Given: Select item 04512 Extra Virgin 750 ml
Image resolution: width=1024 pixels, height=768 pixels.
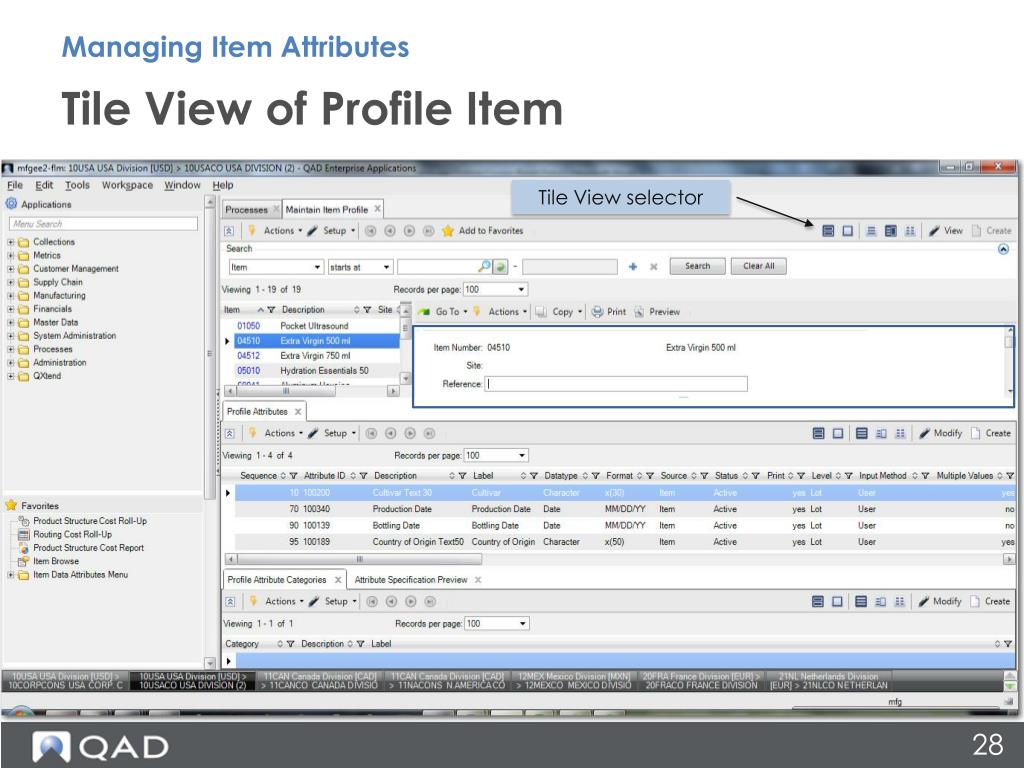Looking at the screenshot, I should point(317,356).
